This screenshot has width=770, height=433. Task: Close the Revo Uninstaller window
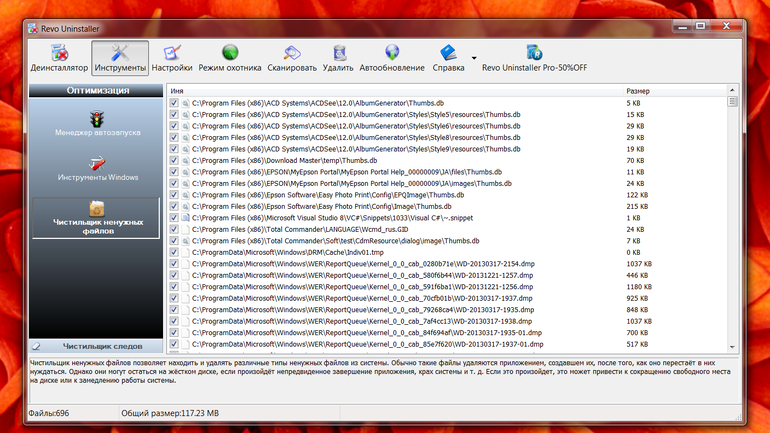click(x=726, y=27)
